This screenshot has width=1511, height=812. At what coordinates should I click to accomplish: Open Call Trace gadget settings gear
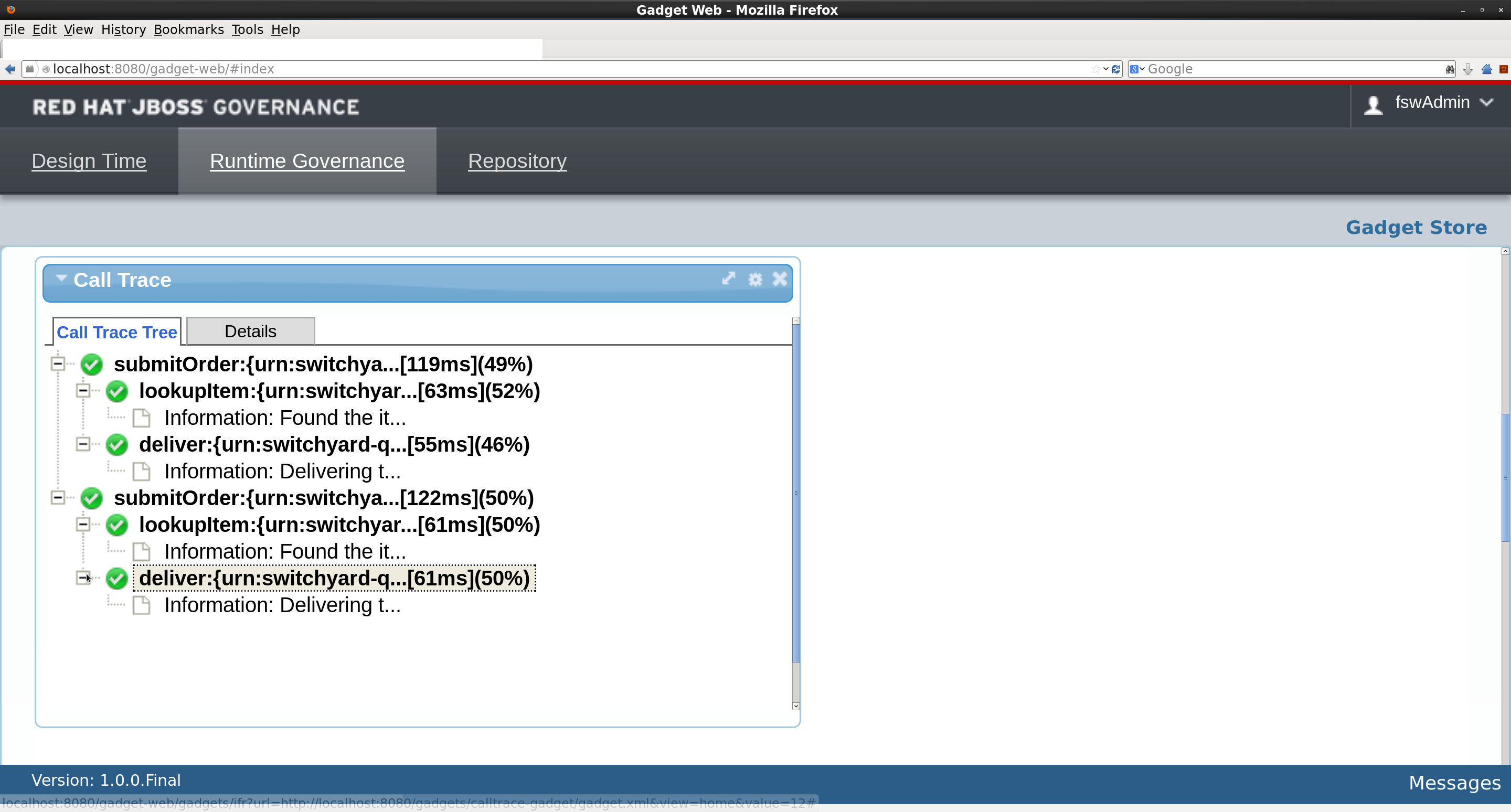(x=755, y=280)
